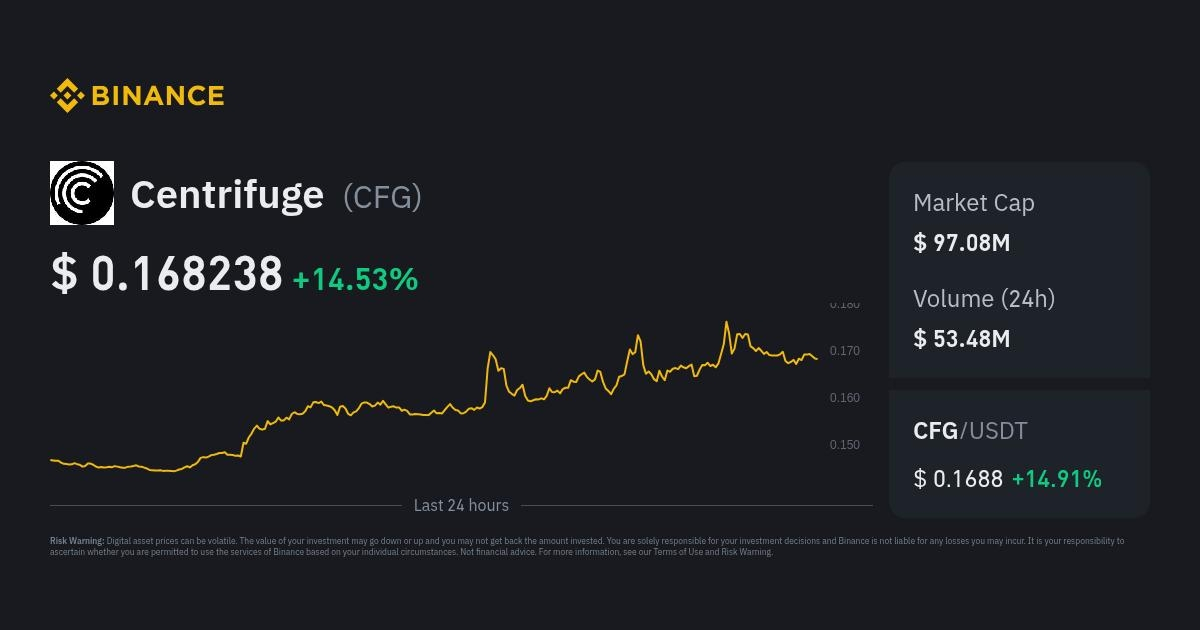Click the highest peak on the price chart
Image resolution: width=1200 pixels, height=630 pixels.
726,323
